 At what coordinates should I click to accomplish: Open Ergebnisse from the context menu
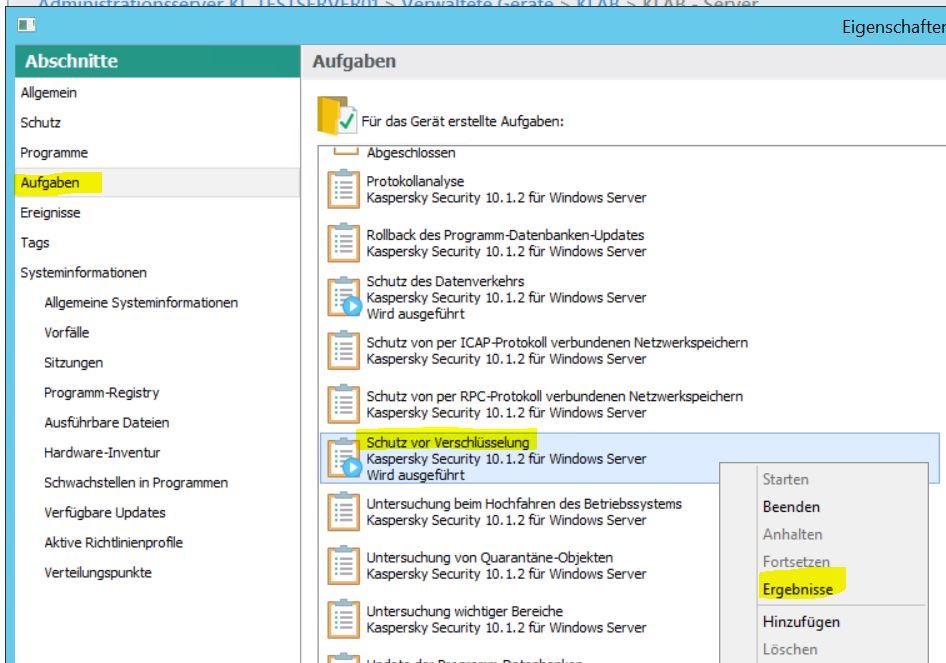pos(797,590)
